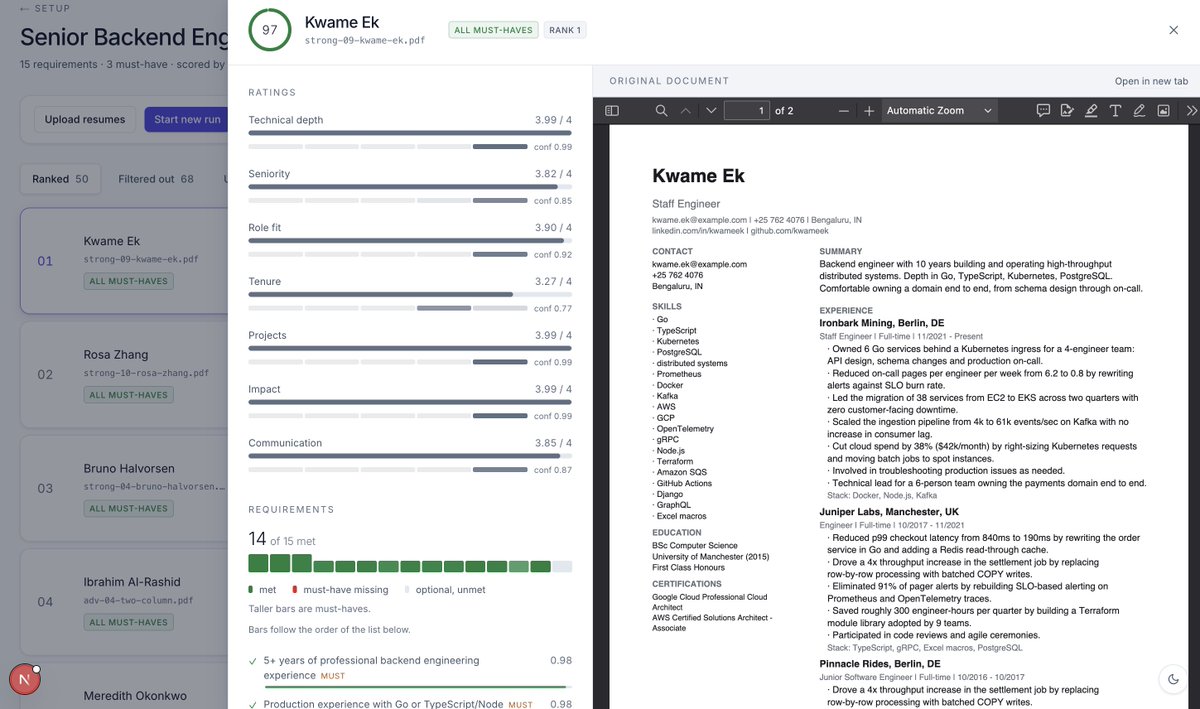Image resolution: width=1200 pixels, height=709 pixels.
Task: Click the 'Staff Engineer' title under Kwame Ek
Action: tap(686, 204)
